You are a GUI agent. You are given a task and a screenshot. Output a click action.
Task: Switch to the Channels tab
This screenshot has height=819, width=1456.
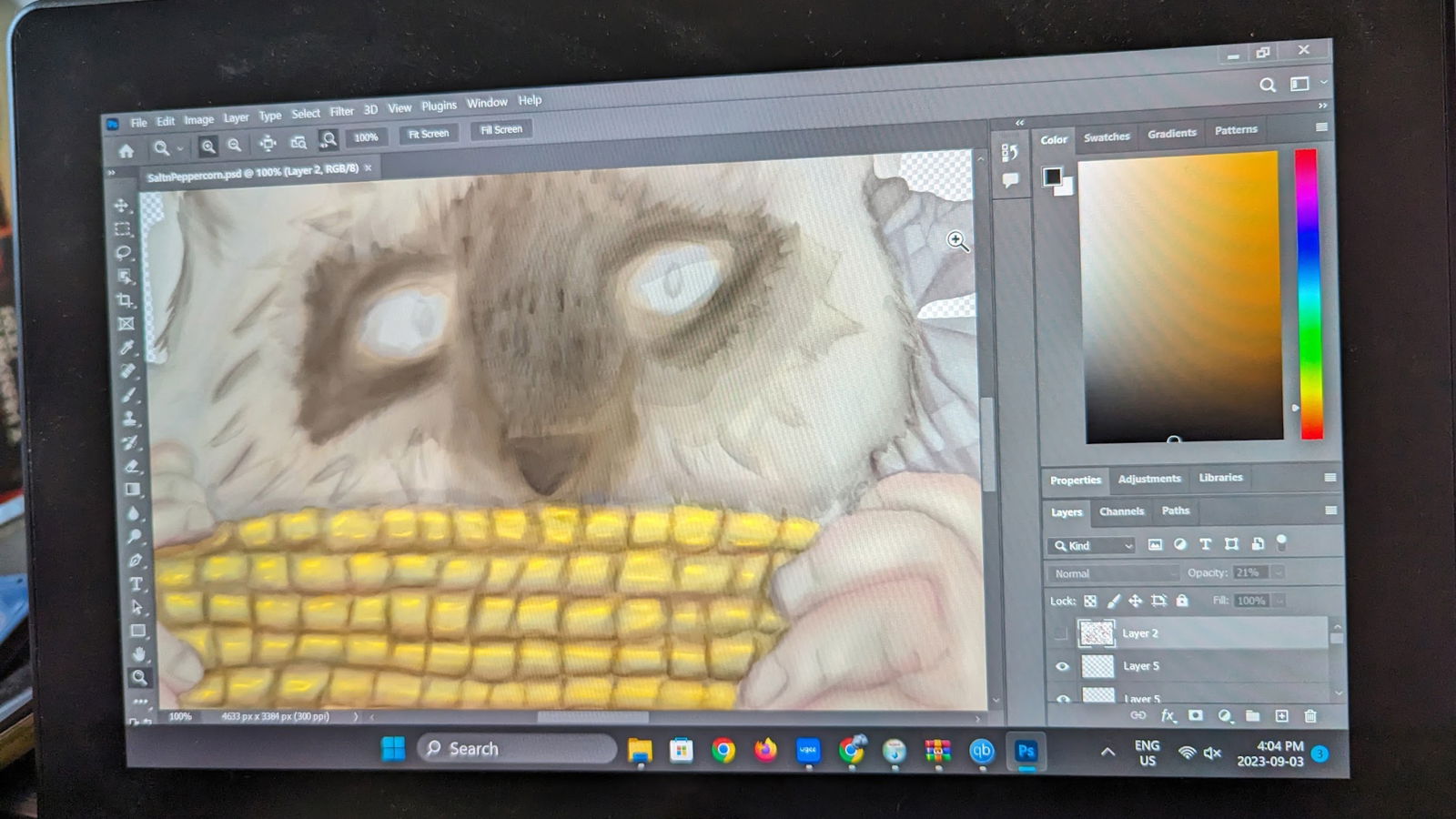[x=1121, y=511]
